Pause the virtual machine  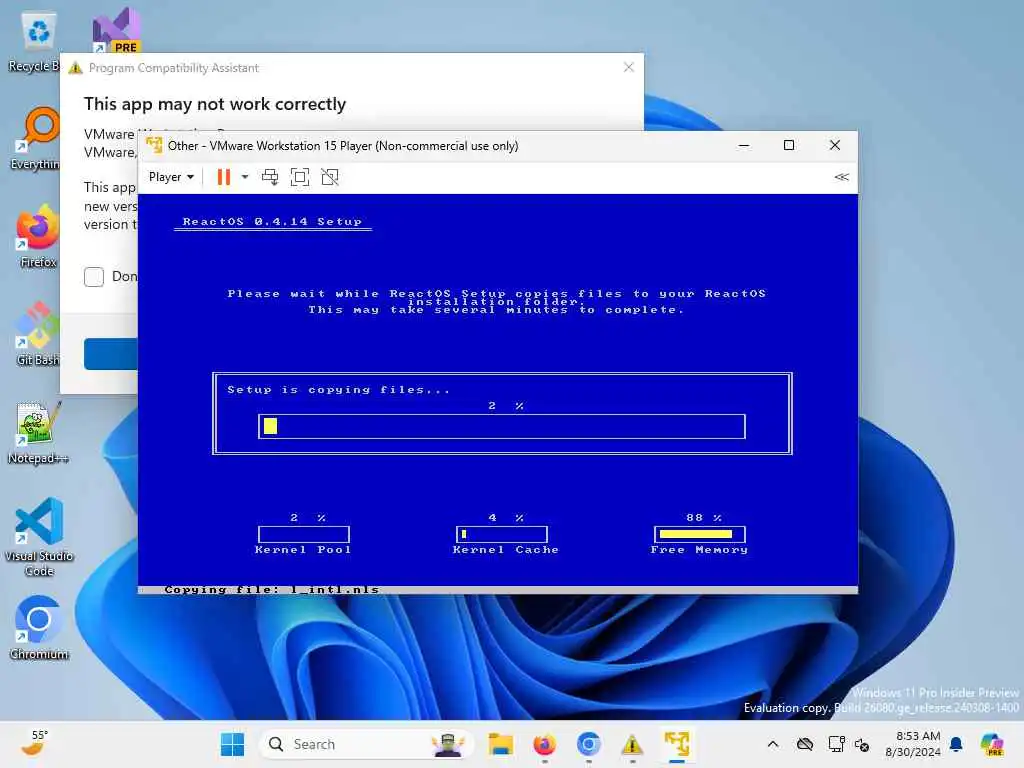coord(223,177)
